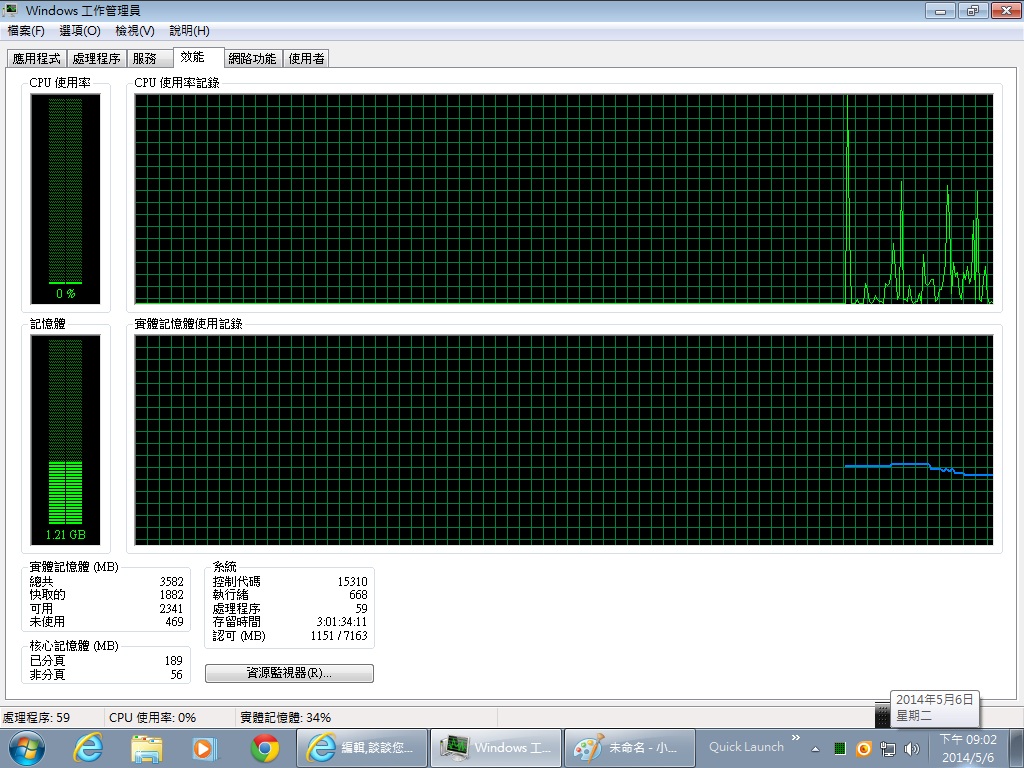Click status bar text 實體記憶體: 34%

285,718
